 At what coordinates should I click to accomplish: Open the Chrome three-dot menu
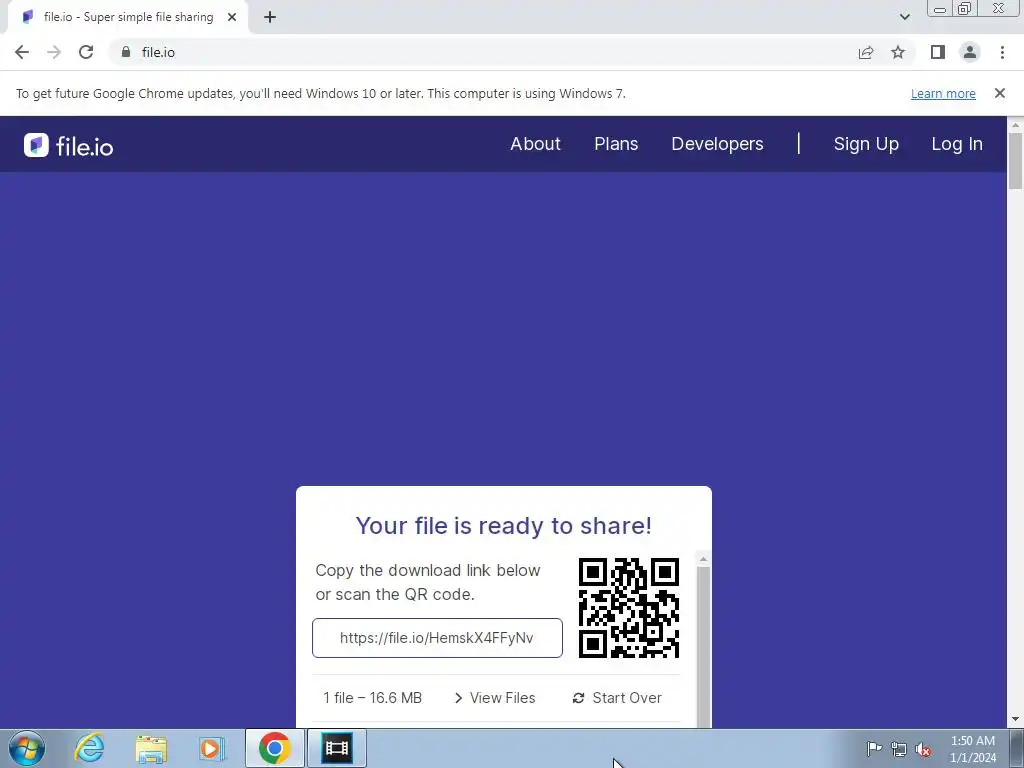[x=1002, y=52]
